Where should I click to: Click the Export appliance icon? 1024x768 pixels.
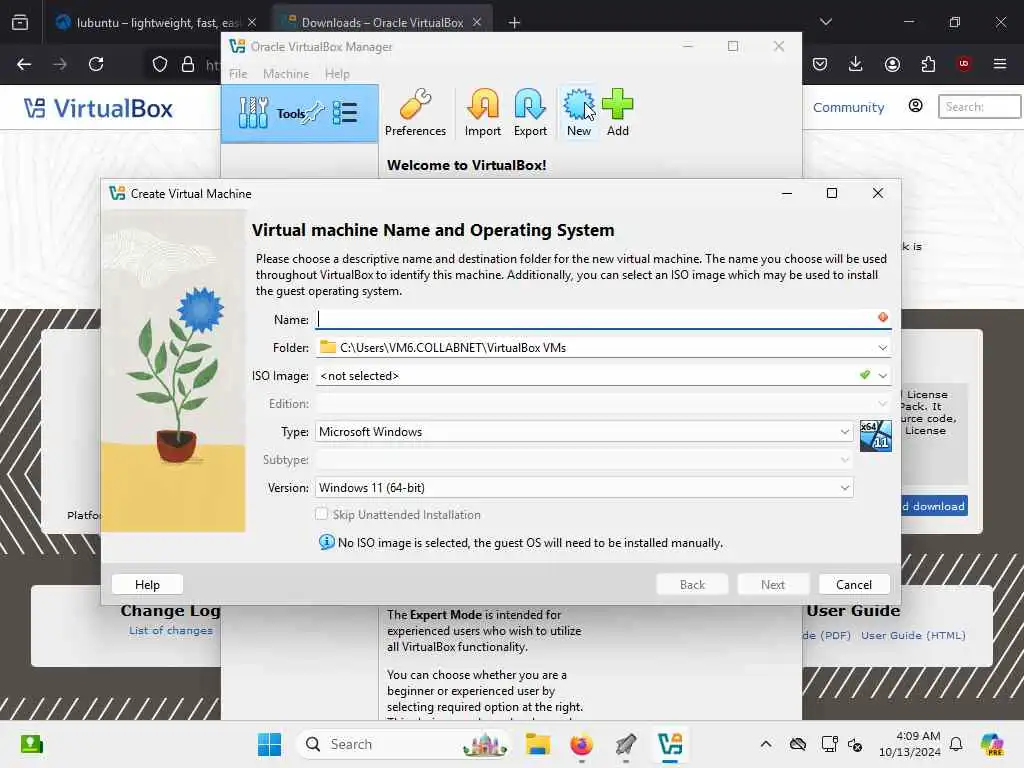click(x=530, y=112)
